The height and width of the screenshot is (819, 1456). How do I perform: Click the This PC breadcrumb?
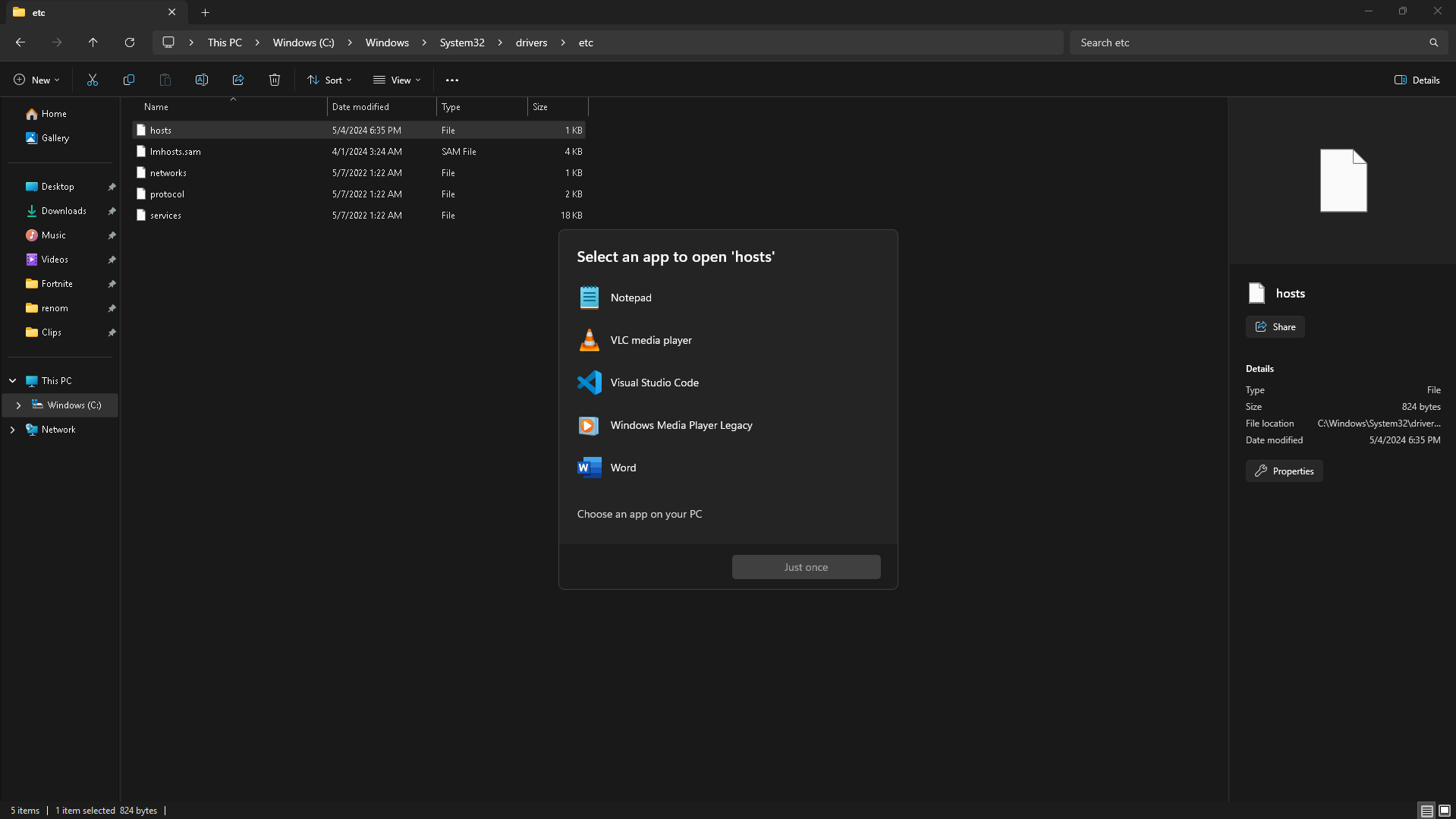pyautogui.click(x=225, y=43)
